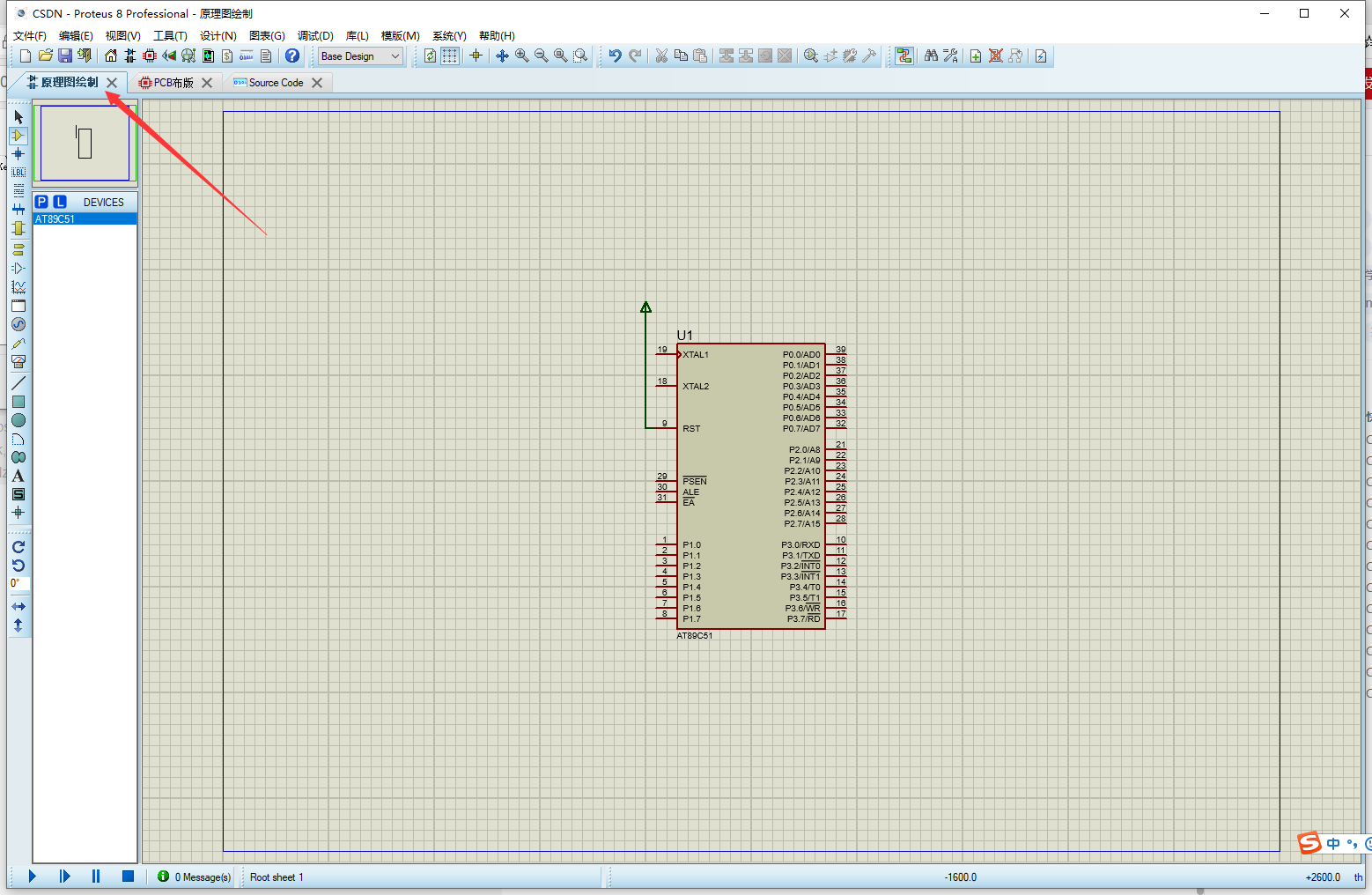Click the rotation angle input field
Screen dimensions: 1372x895
(19, 584)
